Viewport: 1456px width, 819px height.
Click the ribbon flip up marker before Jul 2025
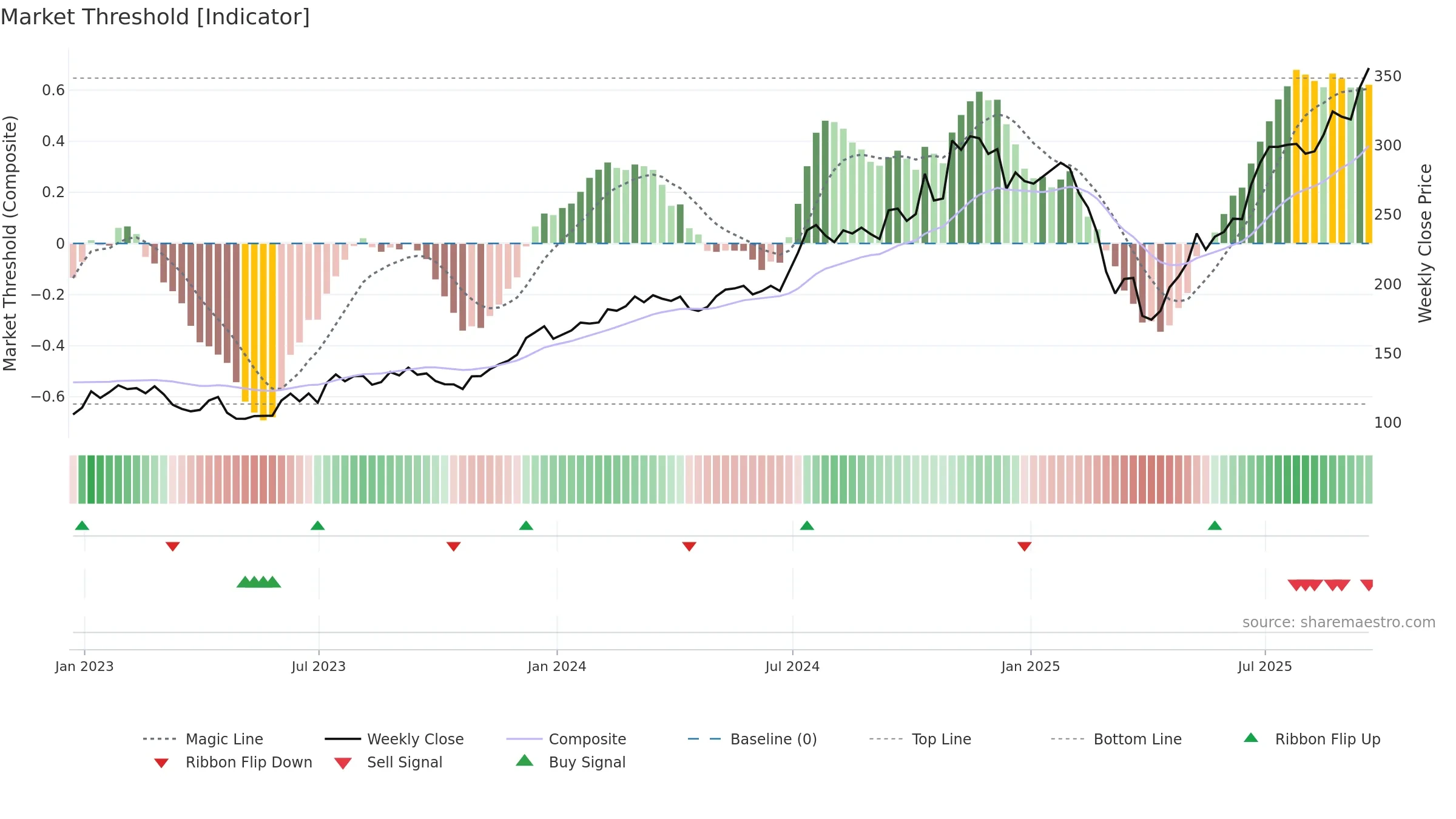(1215, 525)
